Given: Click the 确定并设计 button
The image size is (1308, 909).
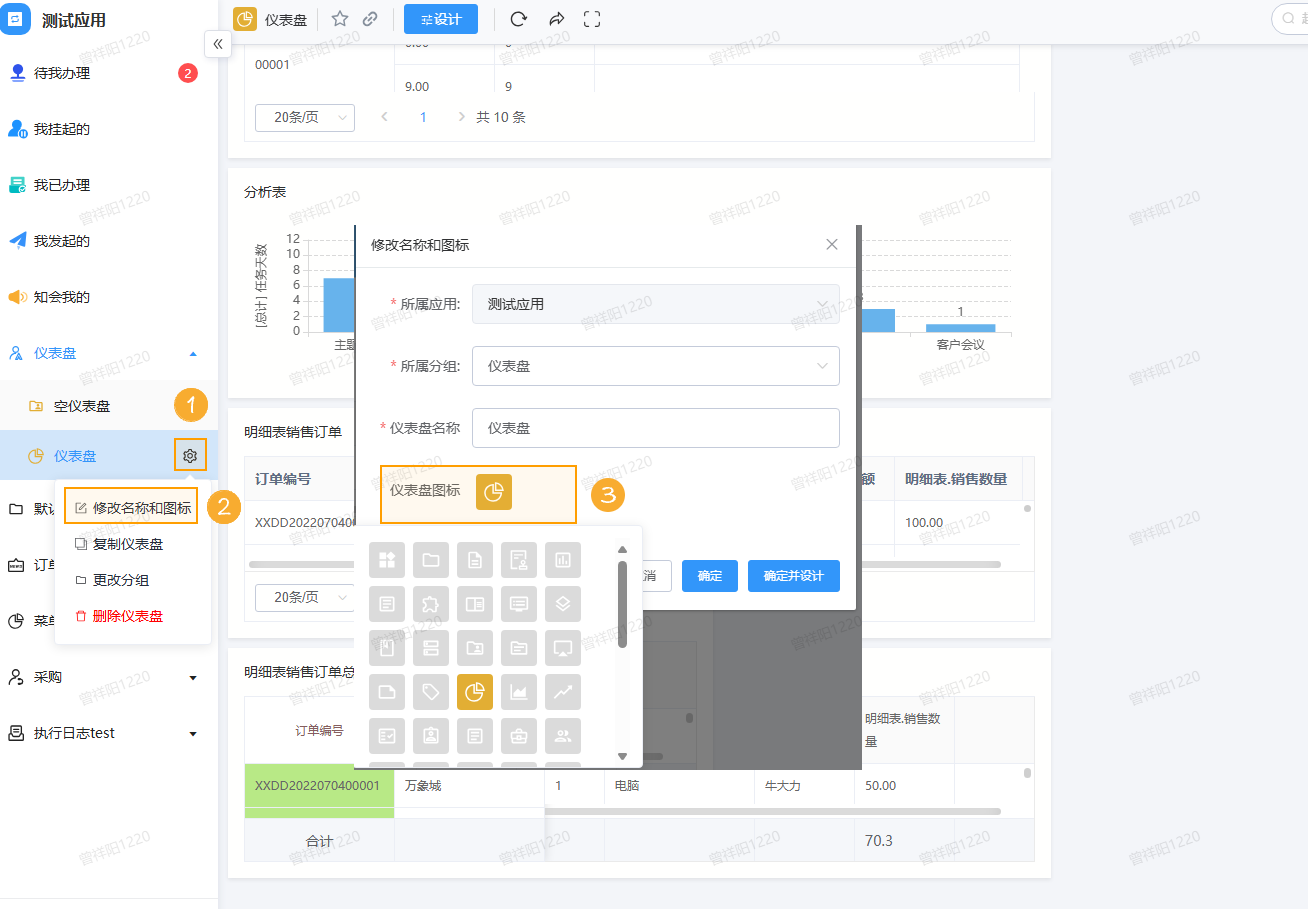Looking at the screenshot, I should click(x=793, y=576).
